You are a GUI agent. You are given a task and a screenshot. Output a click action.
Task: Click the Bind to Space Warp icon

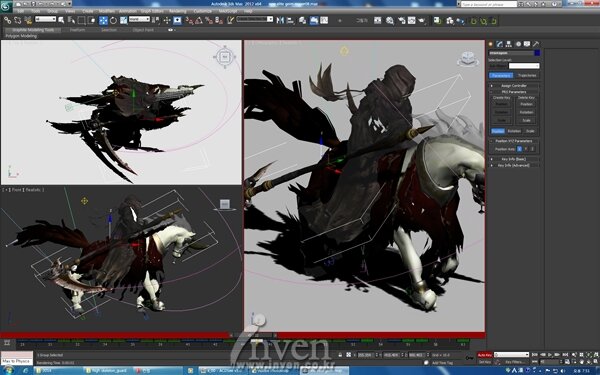[28, 20]
